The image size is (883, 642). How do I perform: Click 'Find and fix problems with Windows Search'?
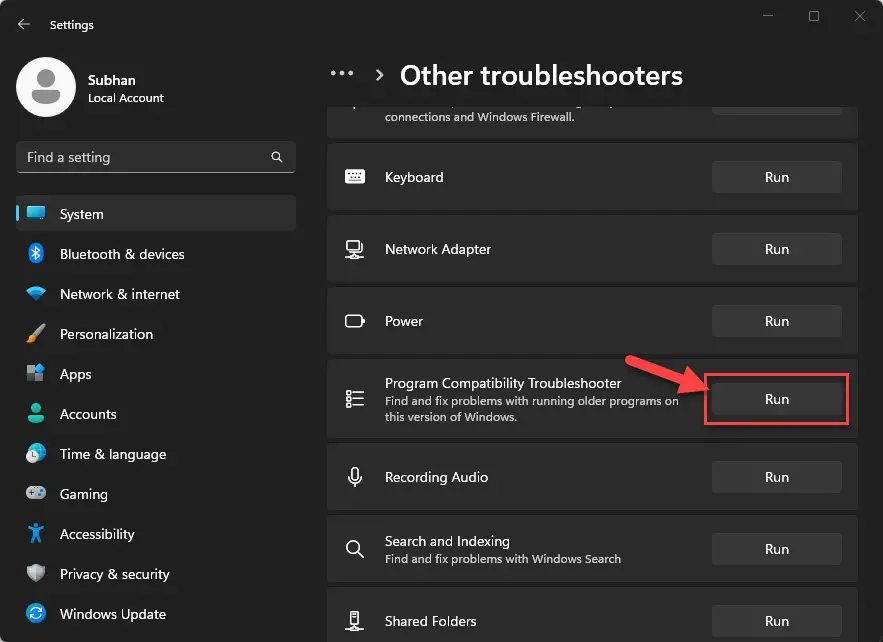click(x=503, y=559)
